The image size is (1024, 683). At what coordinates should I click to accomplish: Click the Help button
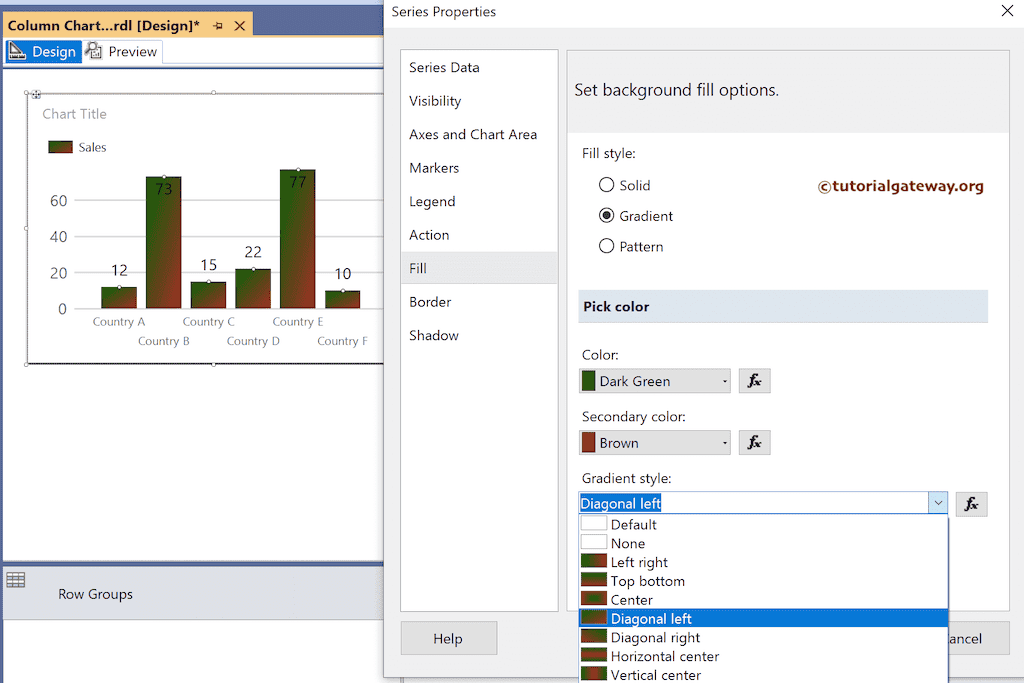click(448, 638)
